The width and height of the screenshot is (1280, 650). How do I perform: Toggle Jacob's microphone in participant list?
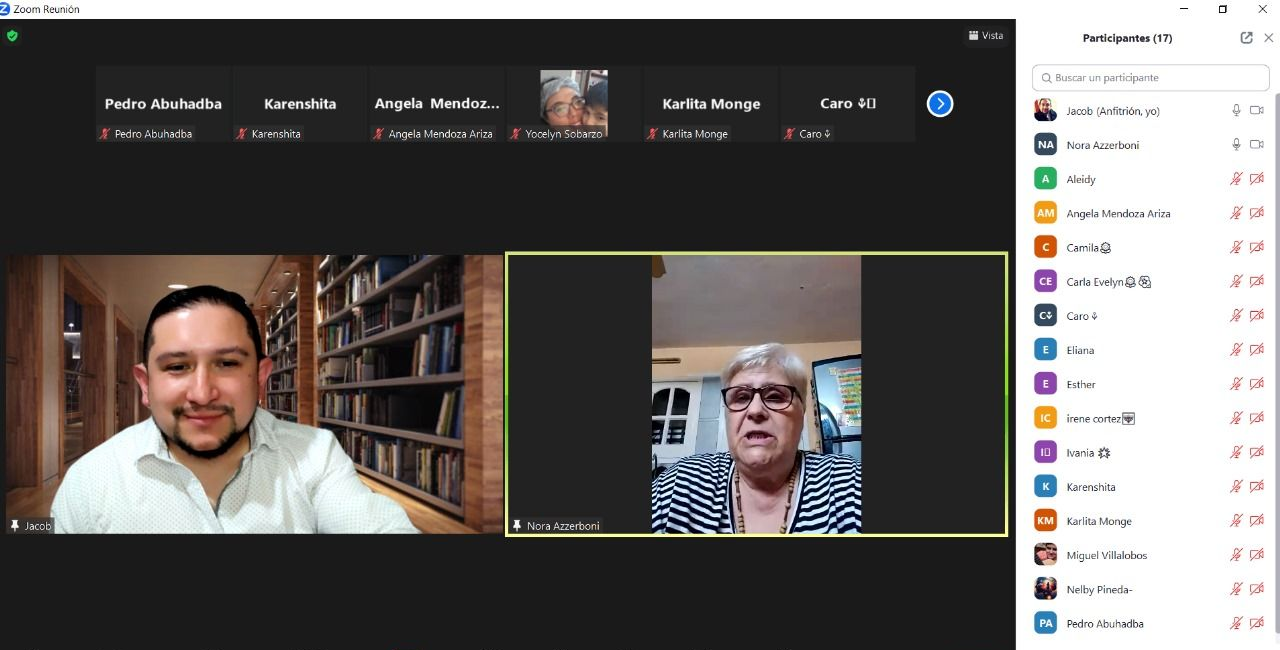(1236, 111)
